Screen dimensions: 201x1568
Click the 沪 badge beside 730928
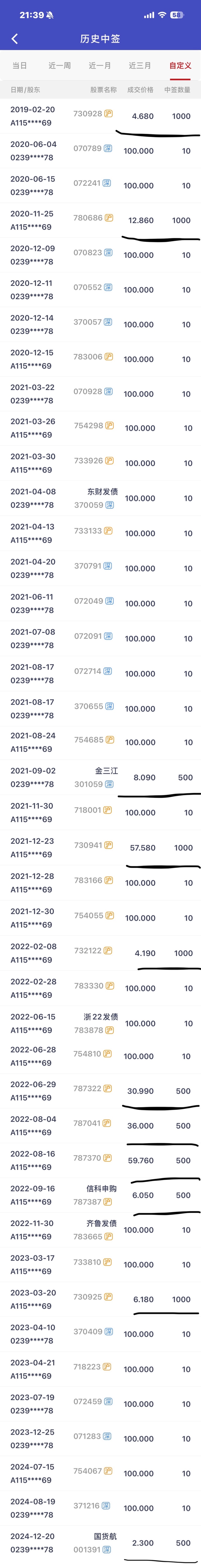[x=109, y=113]
